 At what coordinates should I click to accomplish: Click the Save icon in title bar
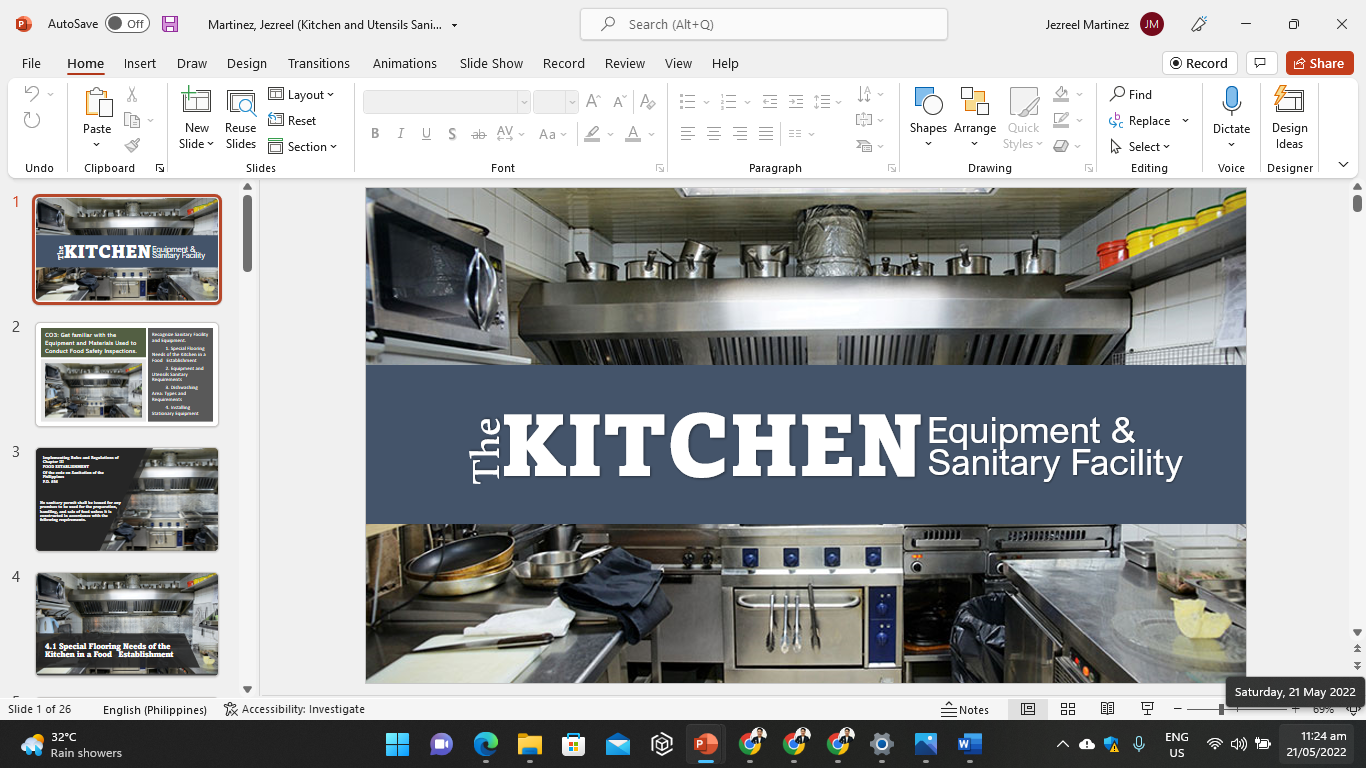point(170,24)
